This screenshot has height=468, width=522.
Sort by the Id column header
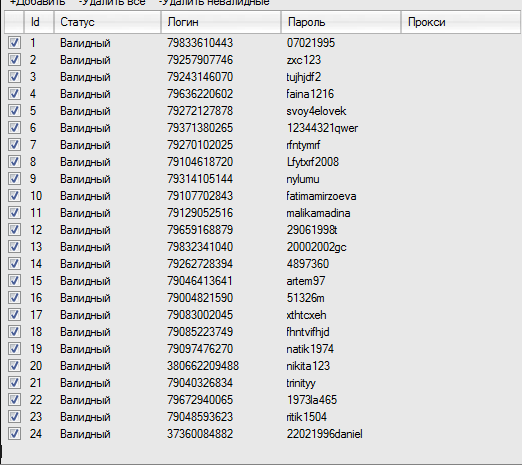point(39,22)
